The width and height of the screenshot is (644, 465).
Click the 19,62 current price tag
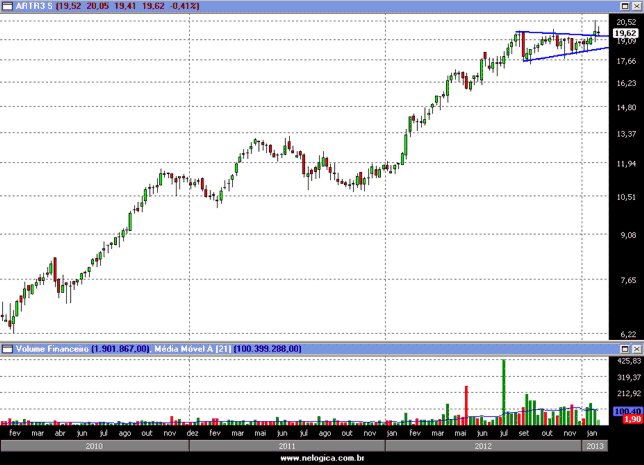tap(625, 33)
